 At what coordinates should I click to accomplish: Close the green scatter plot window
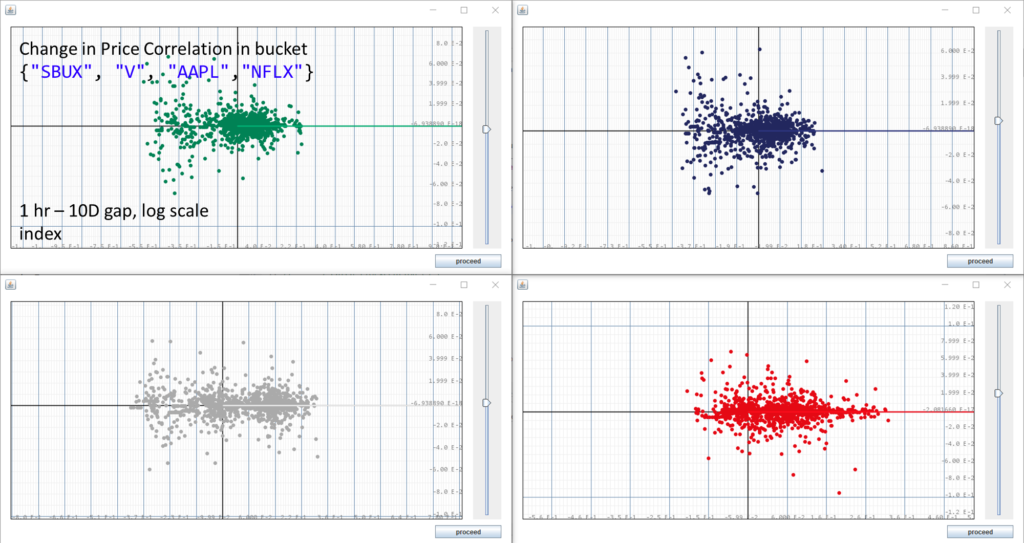coord(495,10)
